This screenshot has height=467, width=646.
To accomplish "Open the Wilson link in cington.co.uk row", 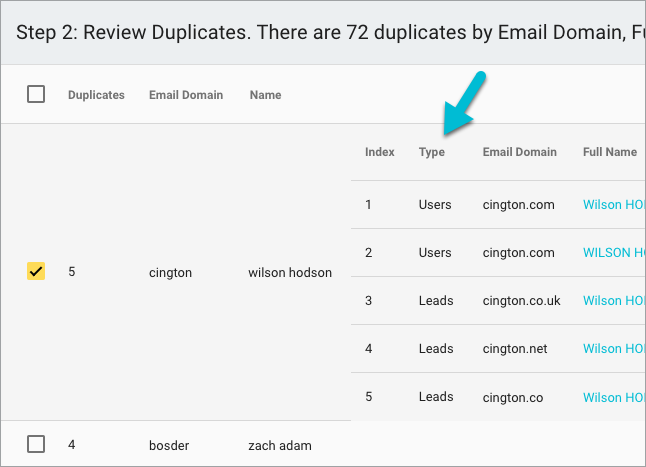I will click(x=614, y=301).
